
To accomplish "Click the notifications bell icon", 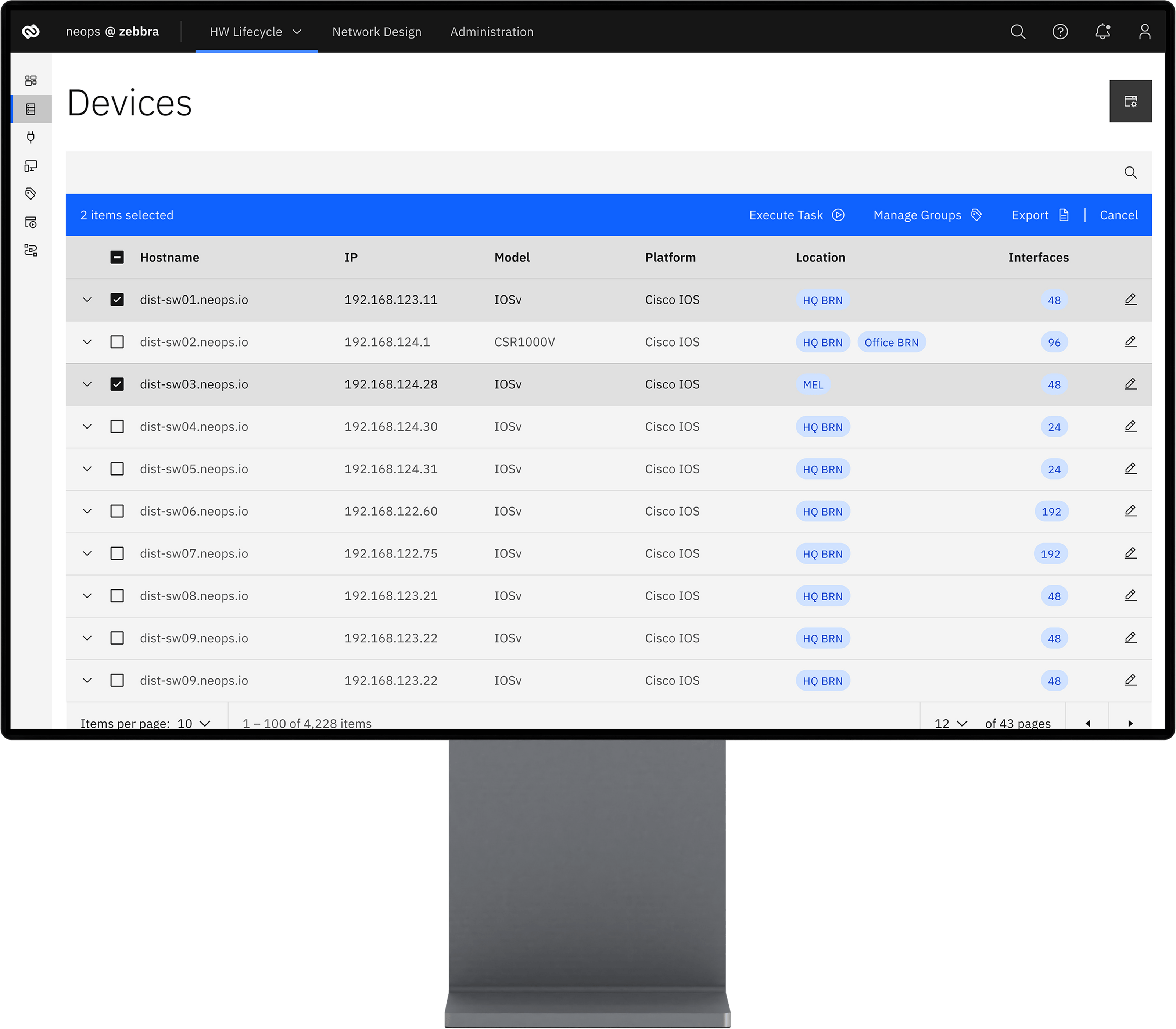I will (1102, 32).
